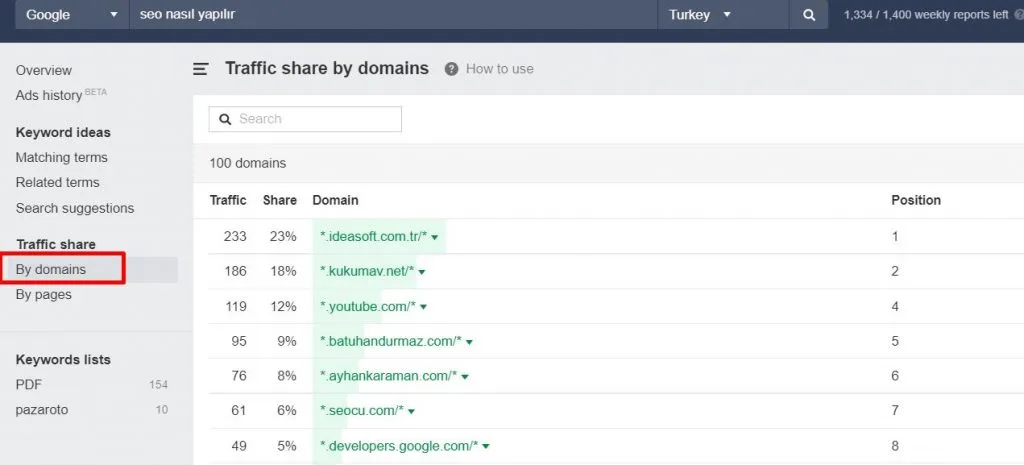
Task: Click the How to use link
Action: (500, 69)
